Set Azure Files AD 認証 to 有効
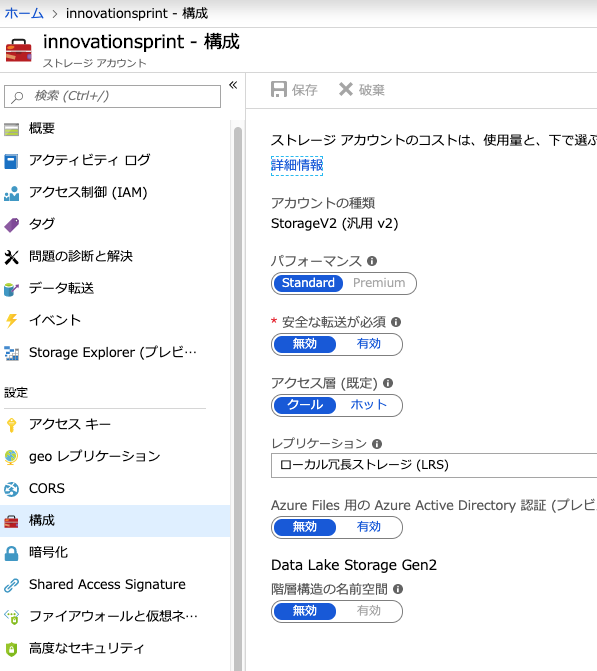 [368, 527]
